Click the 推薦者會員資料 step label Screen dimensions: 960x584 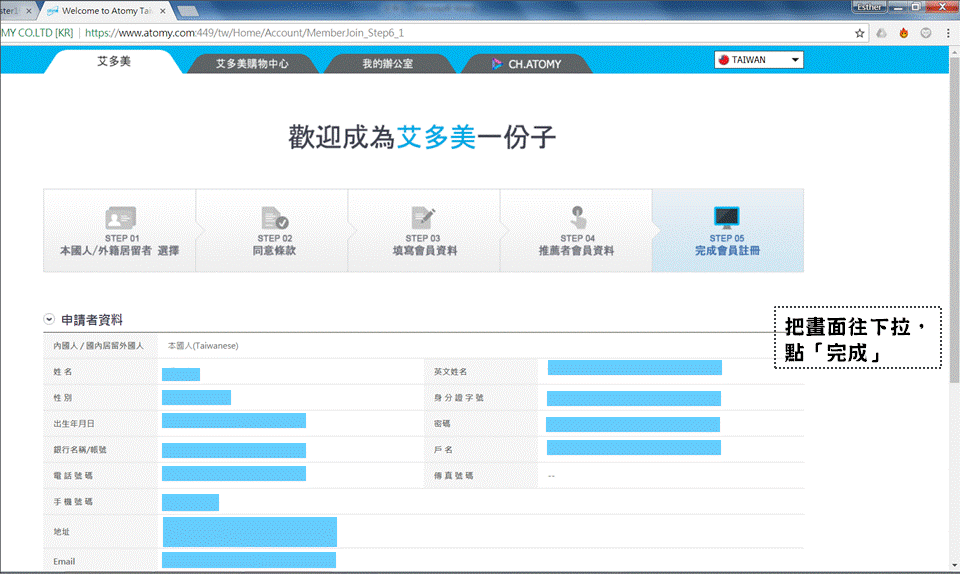pos(576,250)
